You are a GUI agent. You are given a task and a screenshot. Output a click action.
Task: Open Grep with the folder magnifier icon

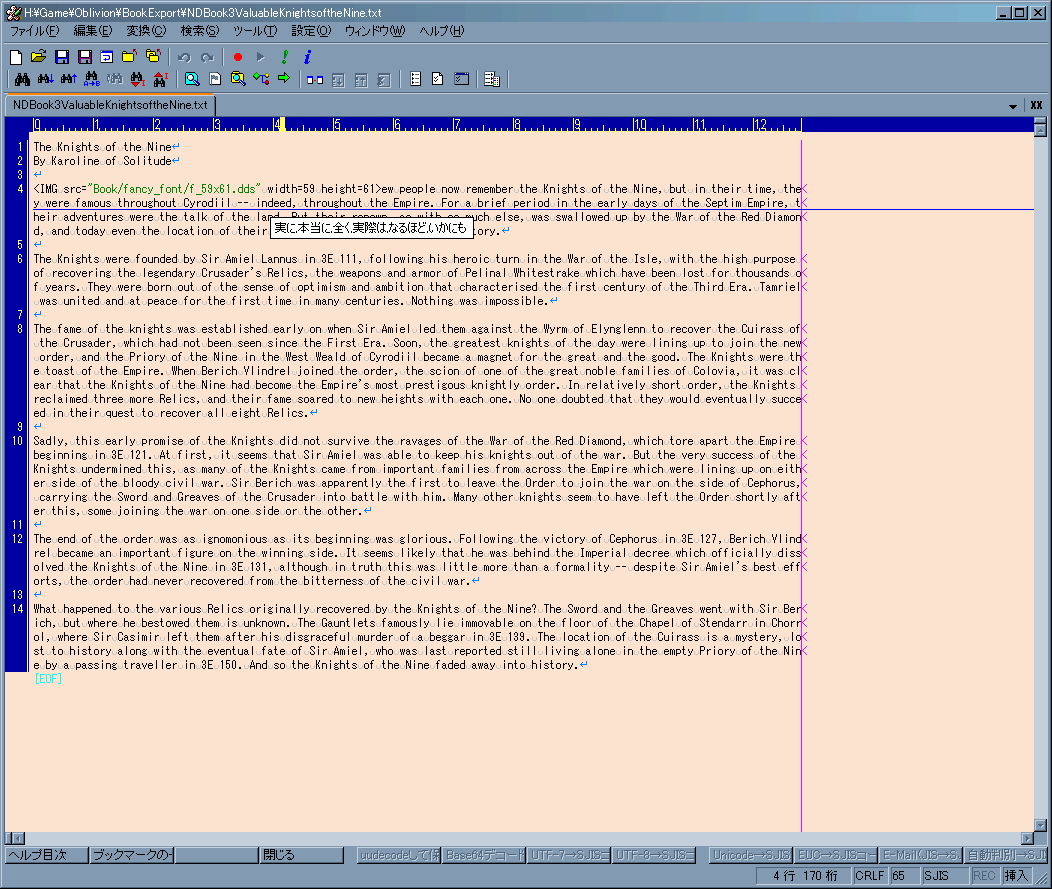[238, 80]
